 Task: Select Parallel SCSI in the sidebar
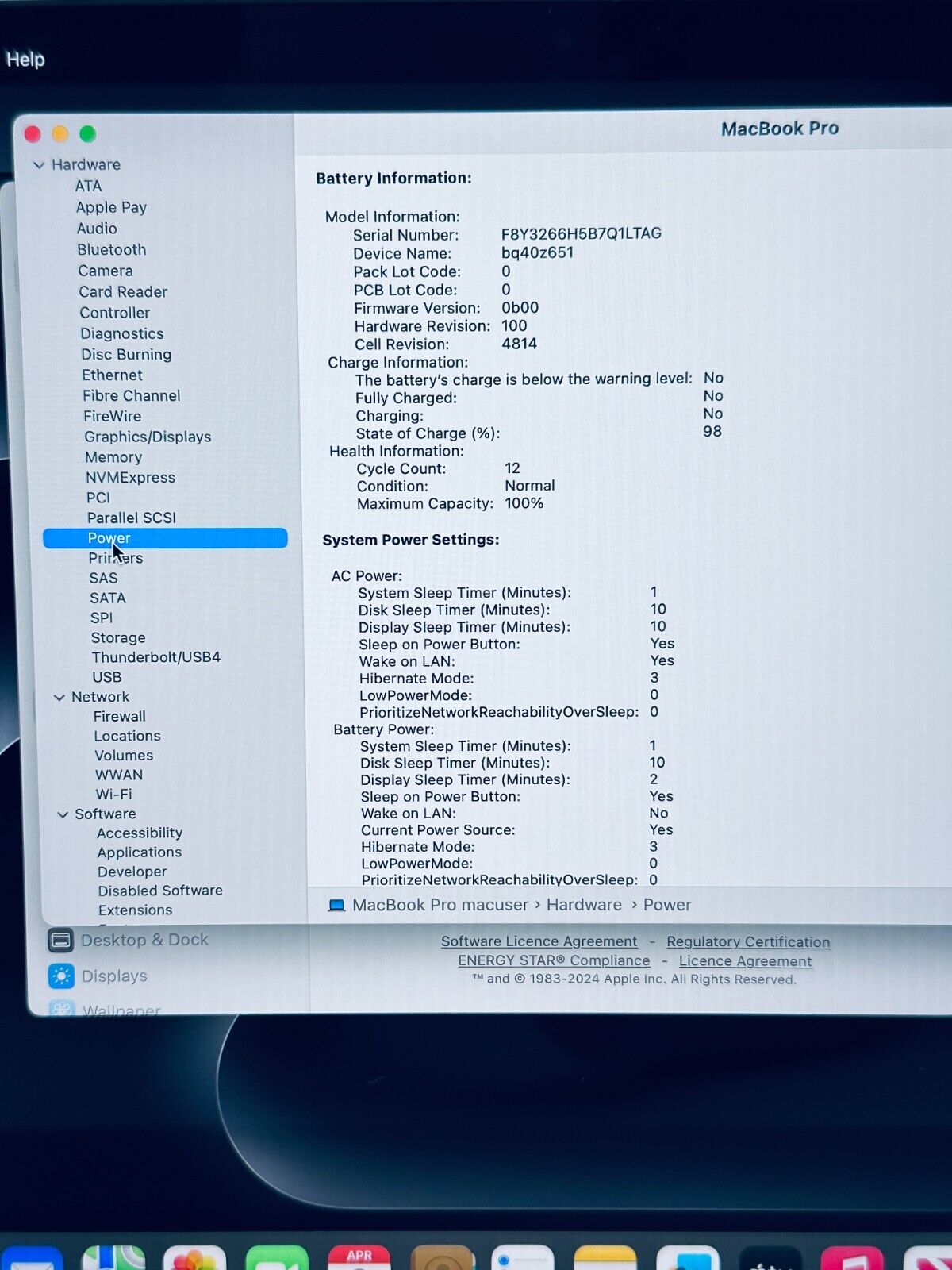click(131, 518)
